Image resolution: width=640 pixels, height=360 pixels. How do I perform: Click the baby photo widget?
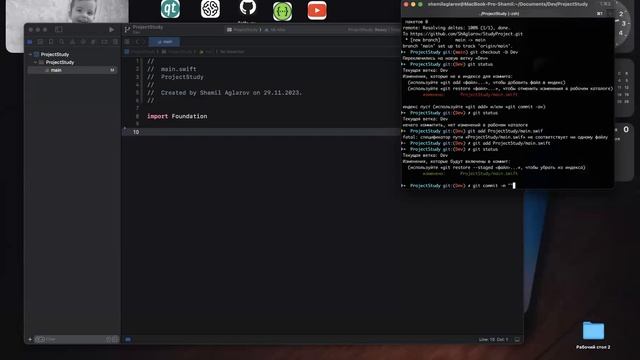67,11
